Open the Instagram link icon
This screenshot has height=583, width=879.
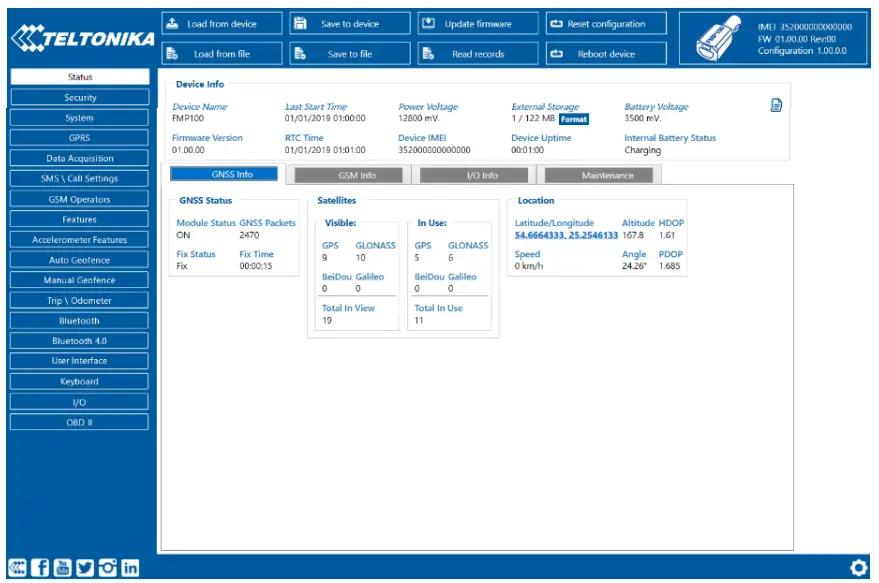click(x=107, y=565)
